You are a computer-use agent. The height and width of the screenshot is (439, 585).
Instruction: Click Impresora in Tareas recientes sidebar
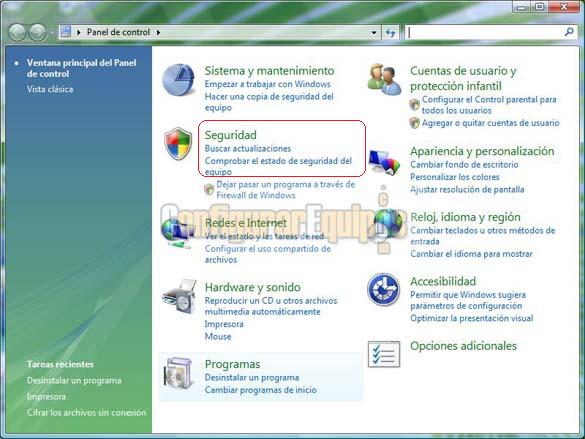click(46, 397)
